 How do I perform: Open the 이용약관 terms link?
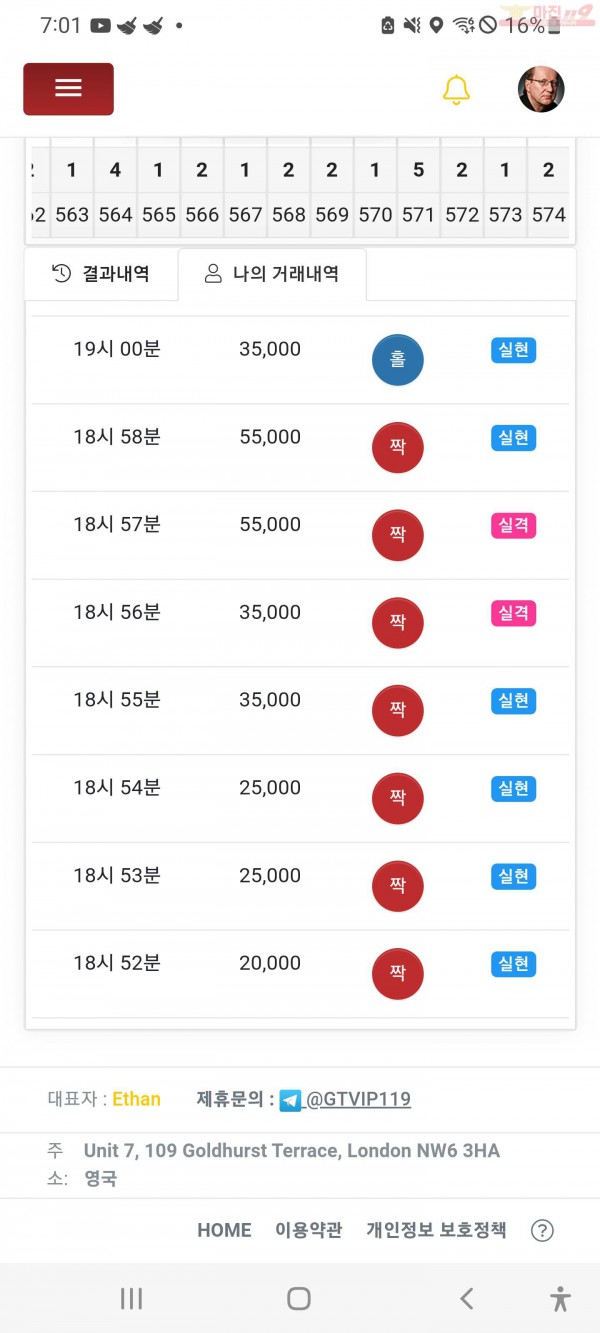(309, 1230)
